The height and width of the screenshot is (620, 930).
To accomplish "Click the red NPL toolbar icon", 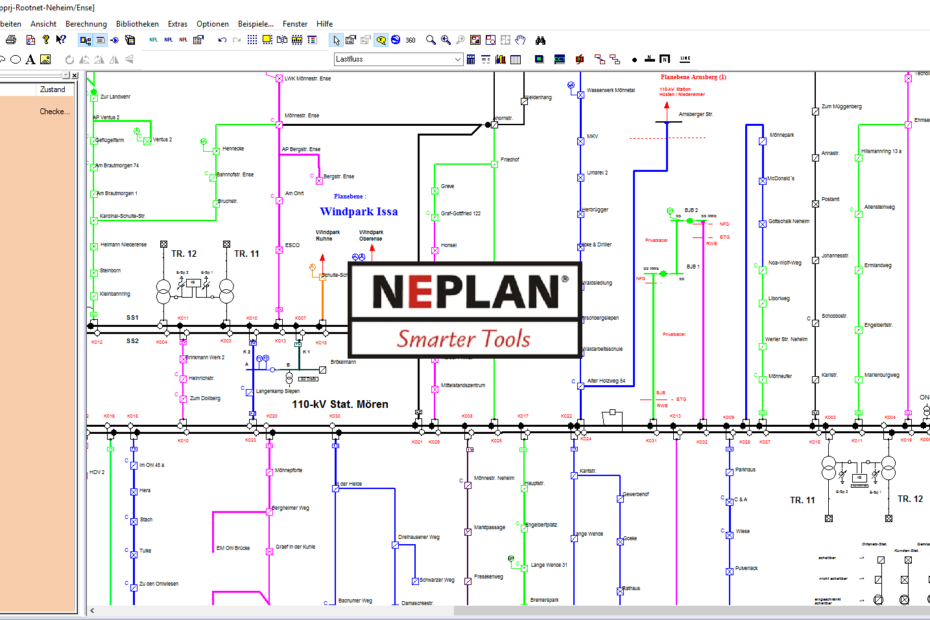I will coord(183,40).
